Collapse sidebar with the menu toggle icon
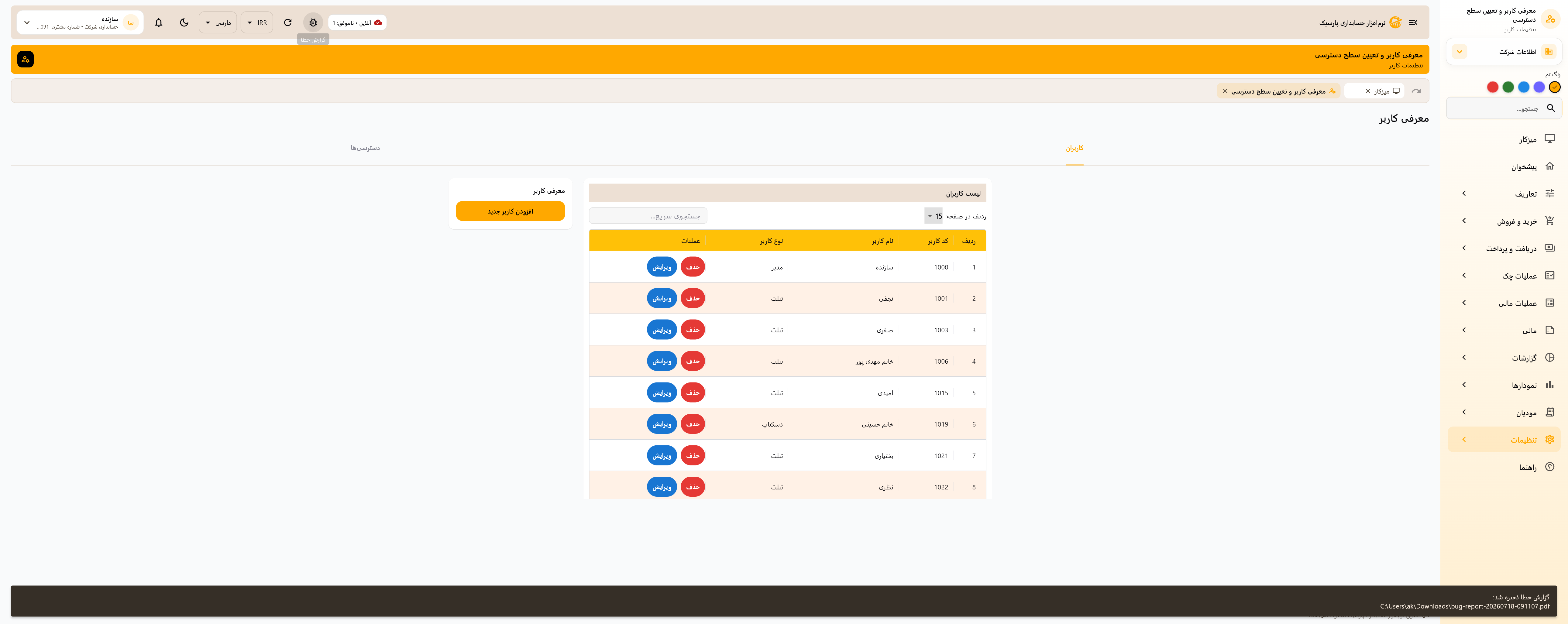The height and width of the screenshot is (624, 1568). coord(1413,22)
